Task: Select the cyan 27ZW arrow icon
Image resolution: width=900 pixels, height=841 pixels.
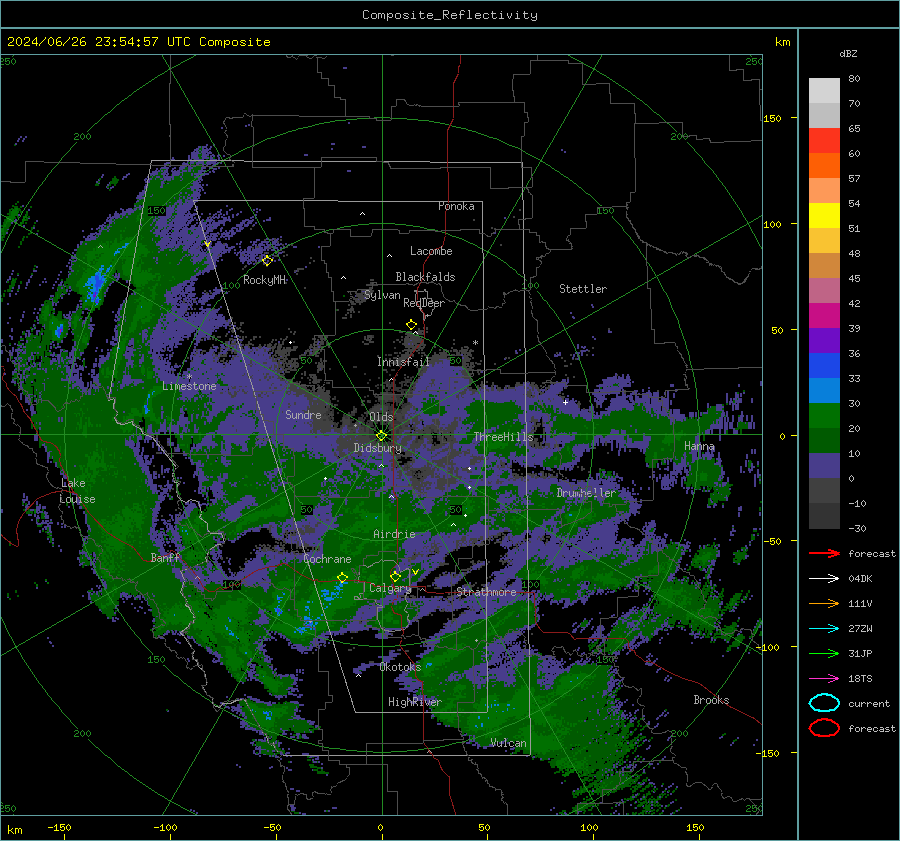Action: click(x=824, y=629)
